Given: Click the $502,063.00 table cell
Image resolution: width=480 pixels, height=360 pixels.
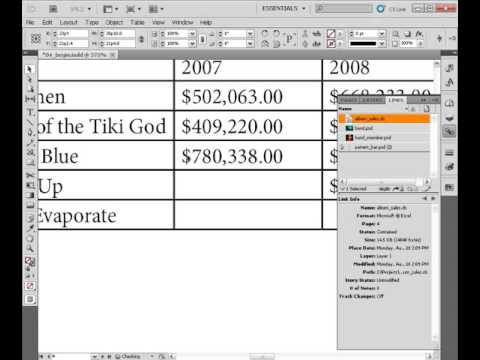Looking at the screenshot, I should coord(248,96).
